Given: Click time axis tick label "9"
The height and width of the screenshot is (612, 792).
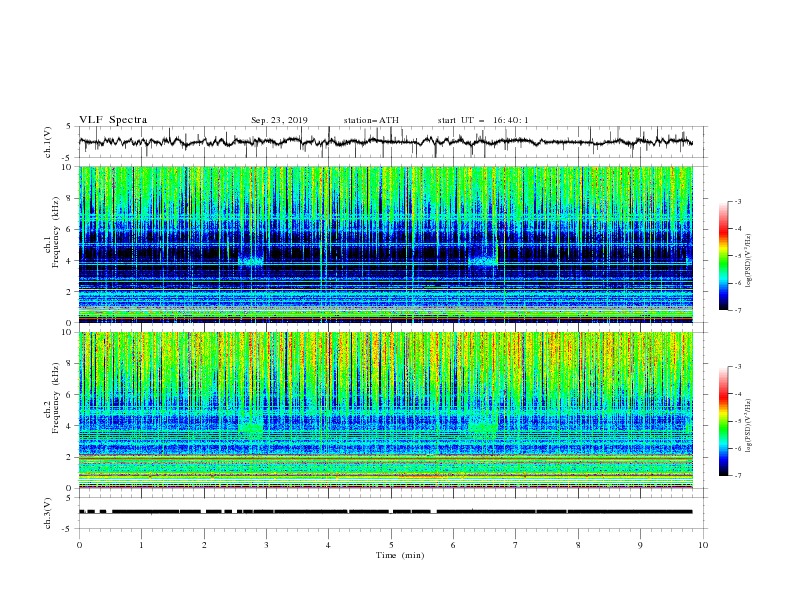Looking at the screenshot, I should click(x=640, y=545).
